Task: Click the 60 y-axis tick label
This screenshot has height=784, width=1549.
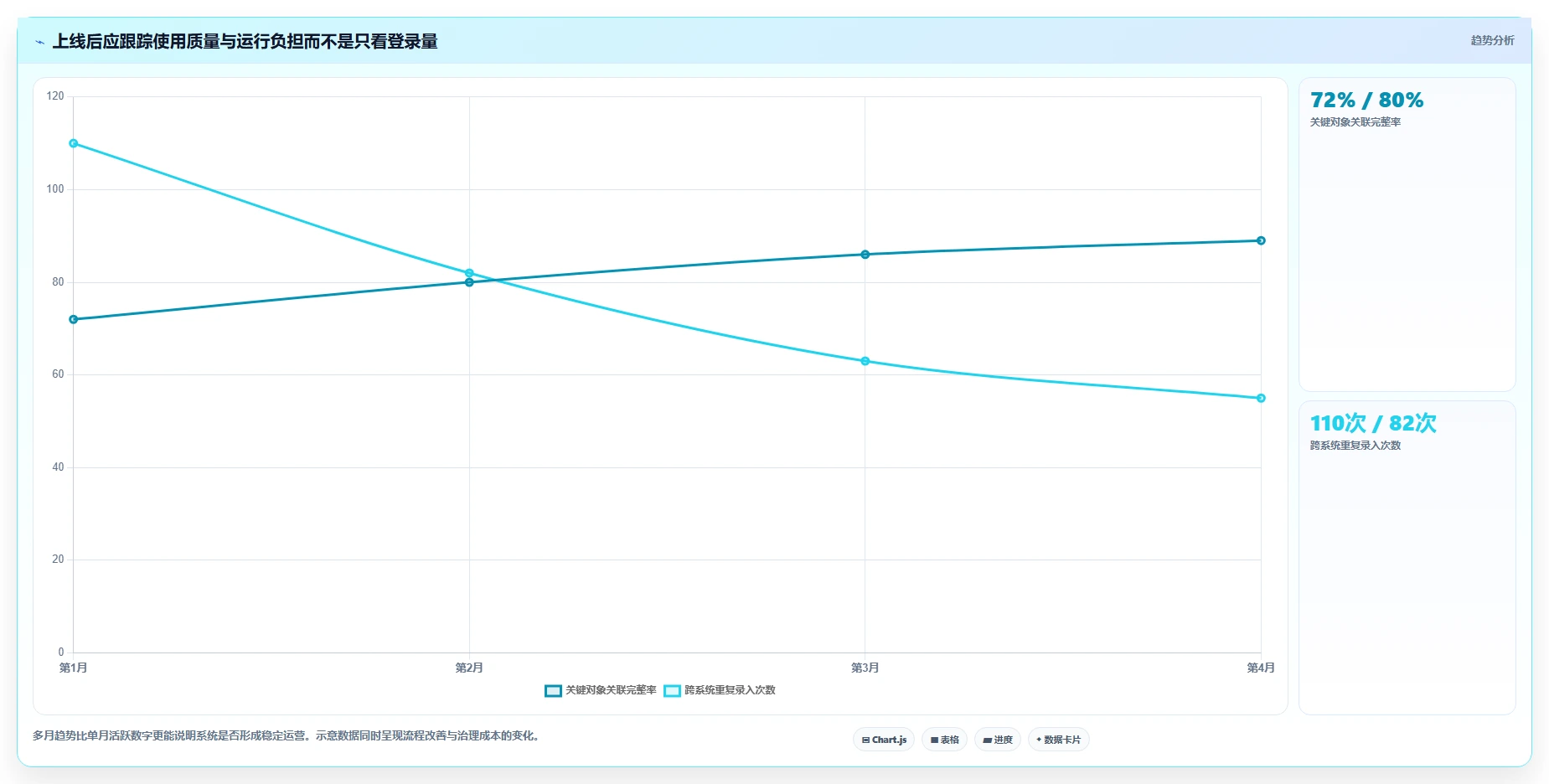Action: (58, 374)
